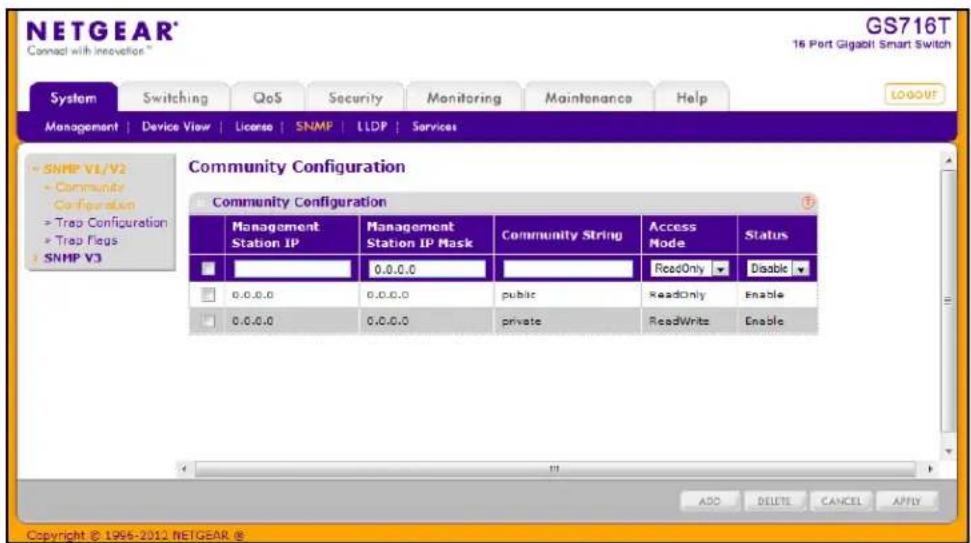971x543 pixels.
Task: Tick the checkbox in the new entry row
Action: pyautogui.click(x=208, y=269)
